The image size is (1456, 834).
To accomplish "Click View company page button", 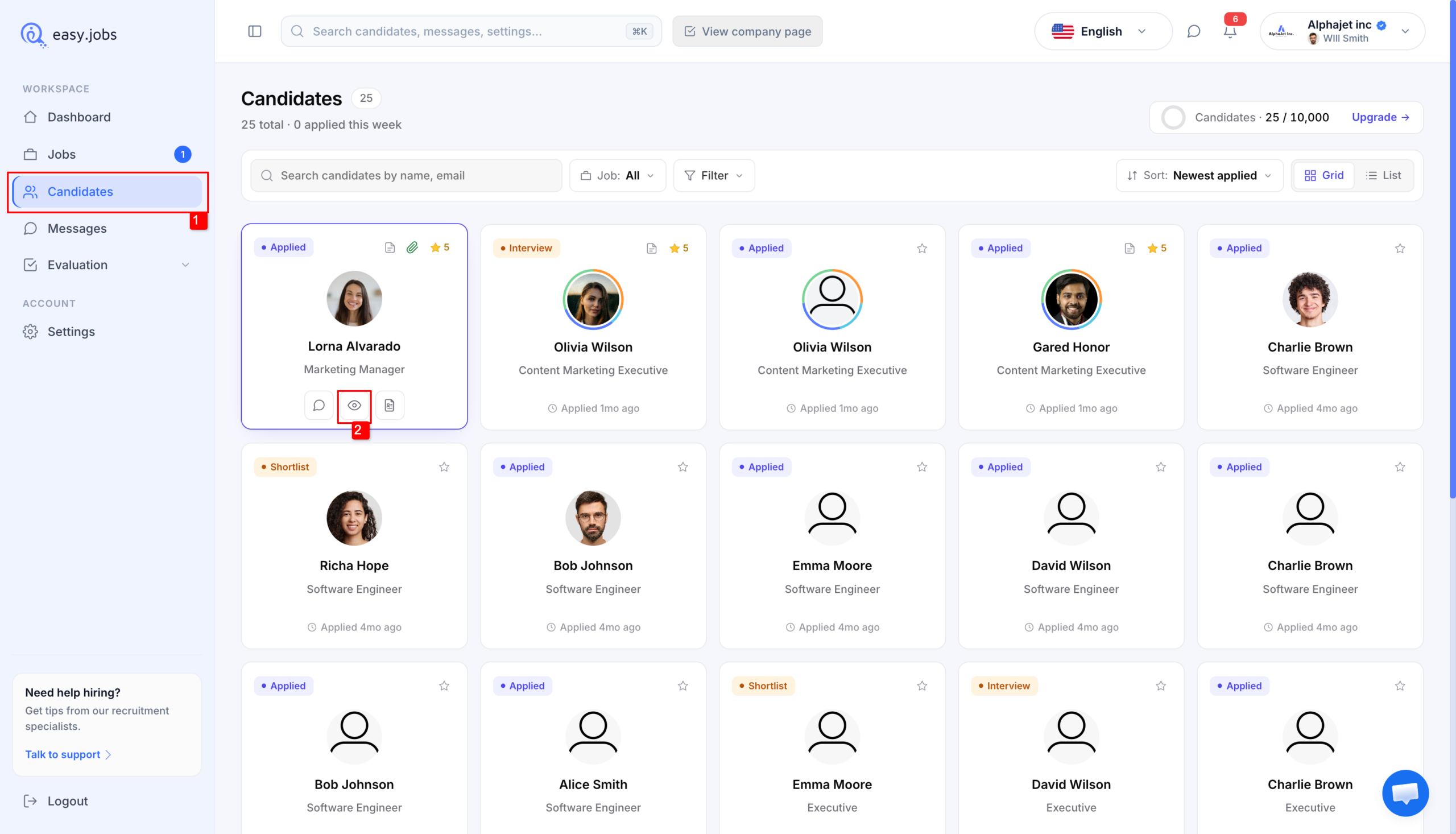I will coord(747,31).
